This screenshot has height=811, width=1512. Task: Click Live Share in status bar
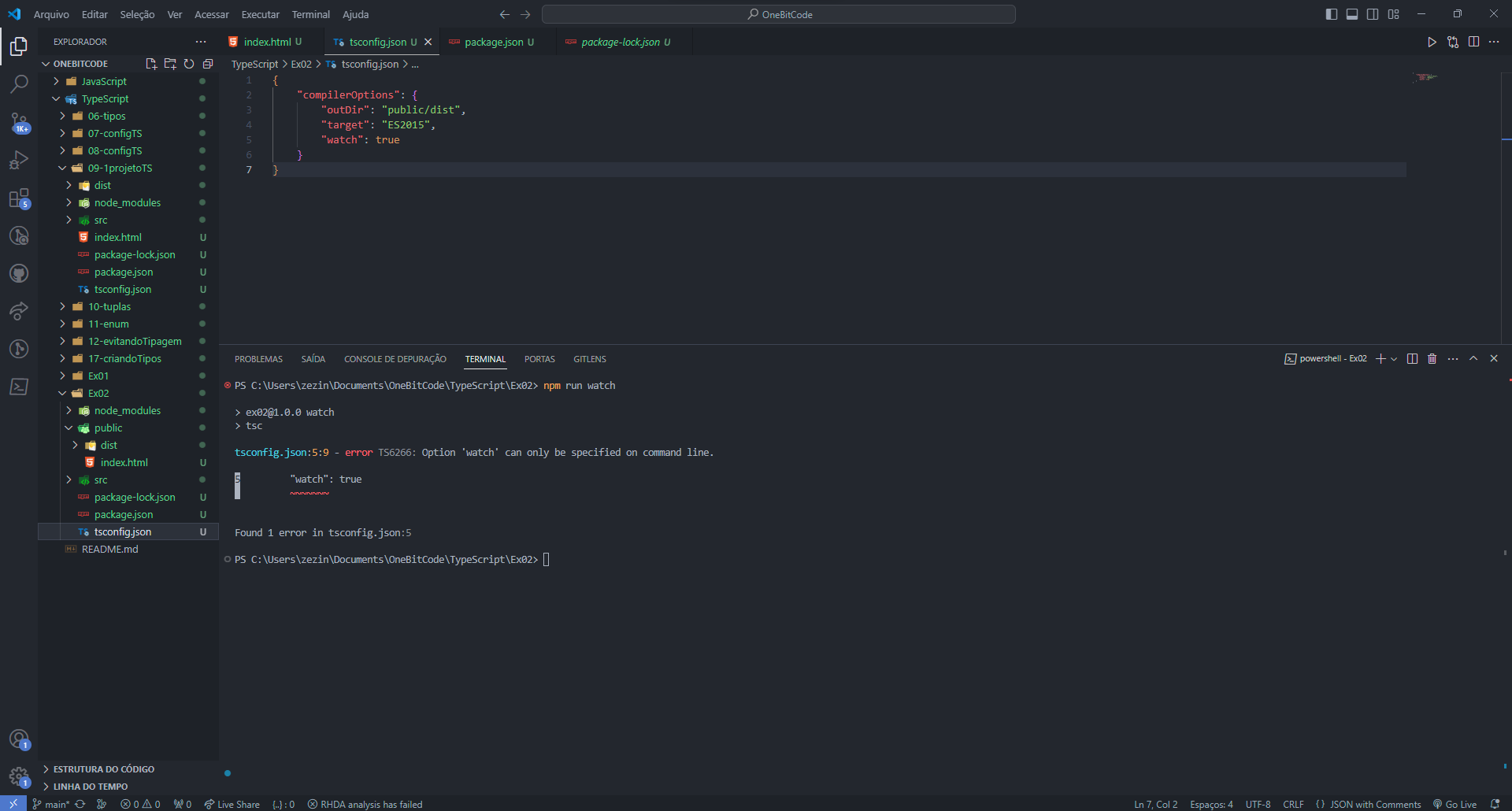(232, 804)
